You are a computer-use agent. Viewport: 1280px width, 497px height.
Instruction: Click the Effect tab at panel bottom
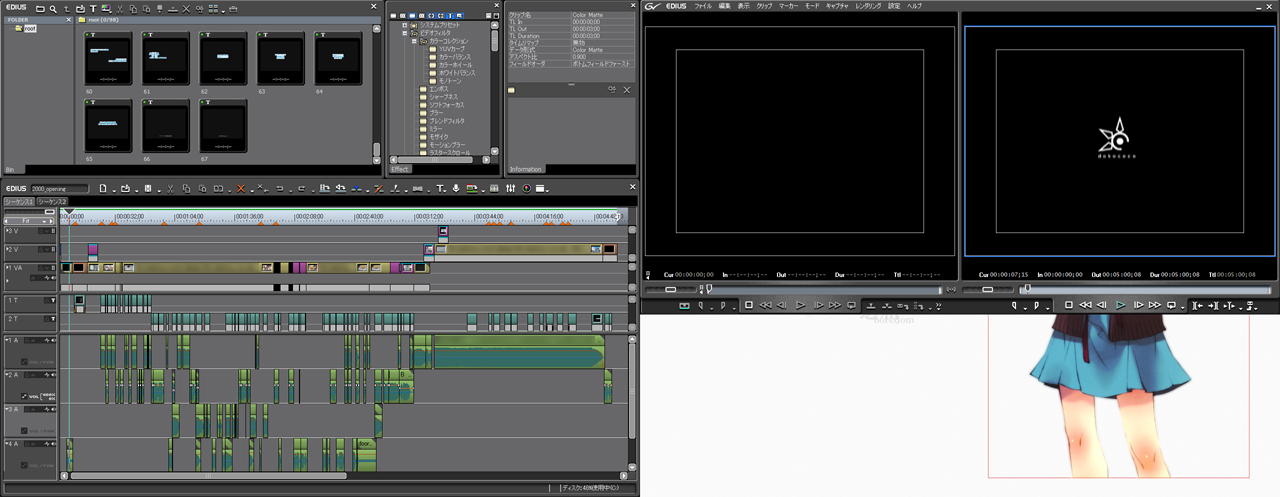(x=400, y=169)
